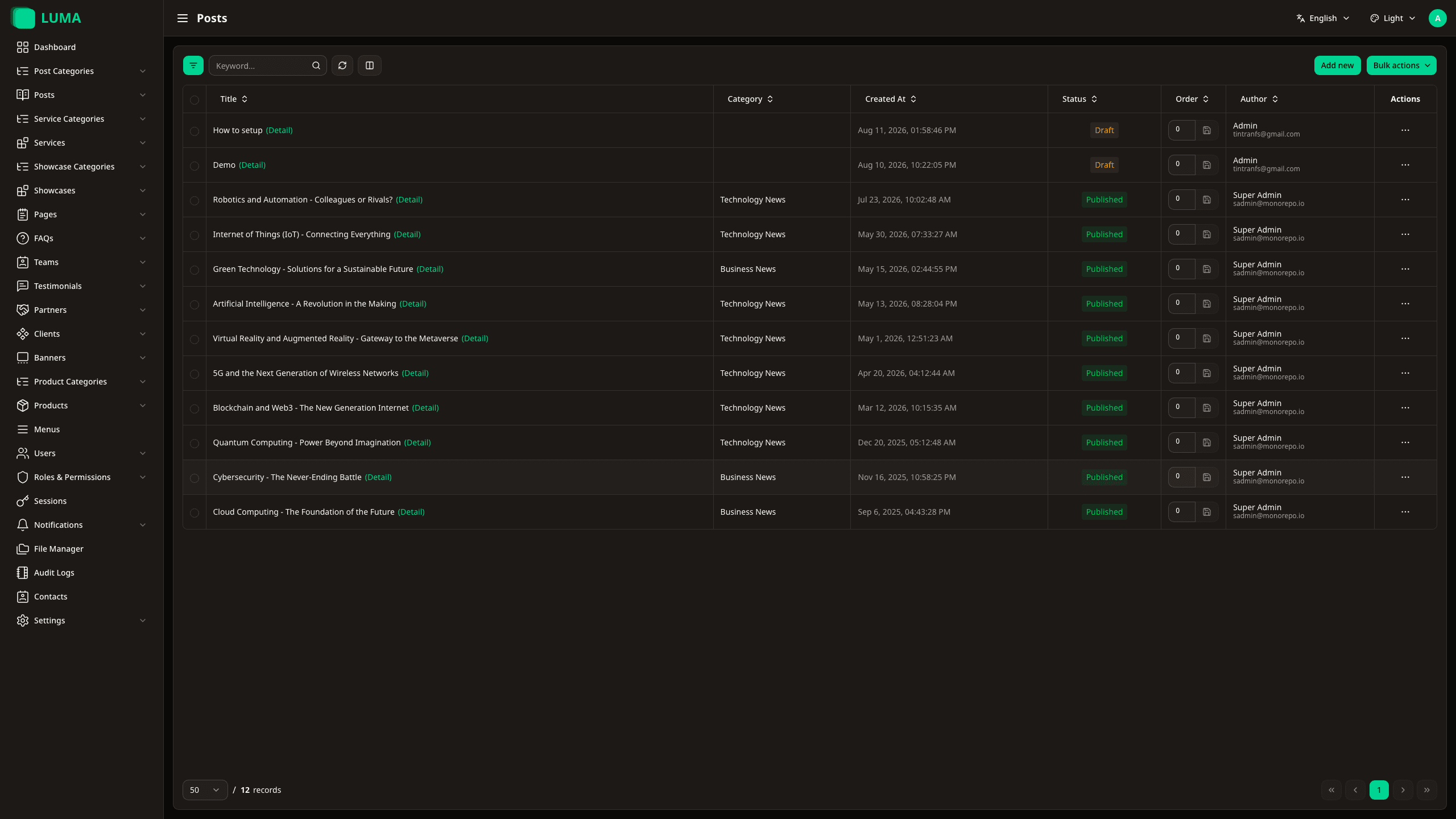This screenshot has width=1456, height=819.
Task: Open actions menu for Demo post
Action: pos(1405,165)
